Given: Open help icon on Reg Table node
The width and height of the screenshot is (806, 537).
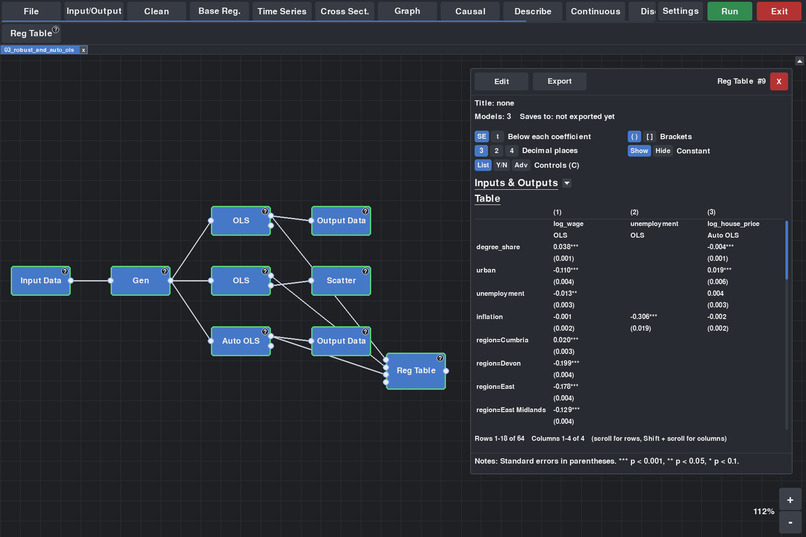Looking at the screenshot, I should click(440, 358).
